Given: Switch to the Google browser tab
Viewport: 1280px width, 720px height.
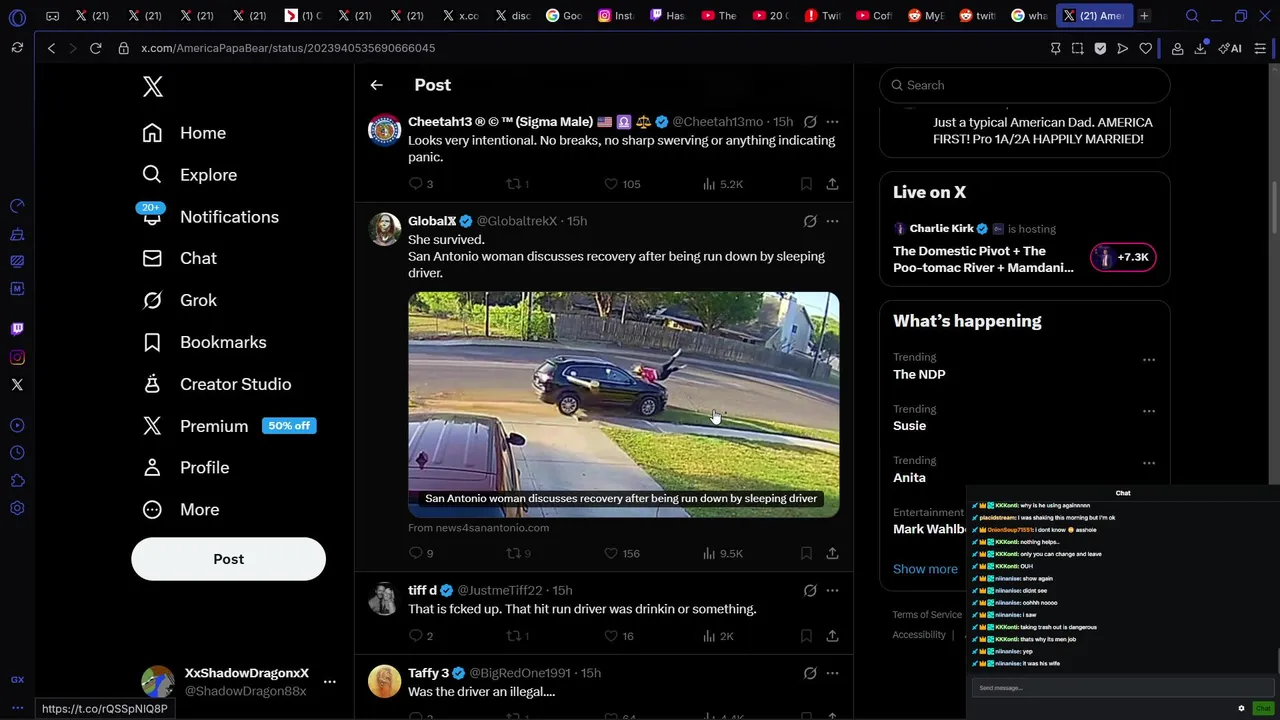Looking at the screenshot, I should pyautogui.click(x=565, y=15).
